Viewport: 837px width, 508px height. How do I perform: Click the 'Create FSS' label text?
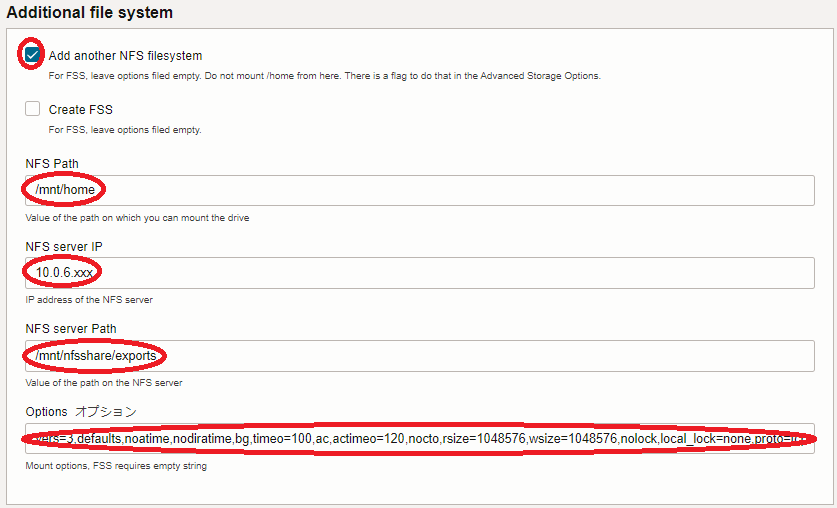coord(80,110)
